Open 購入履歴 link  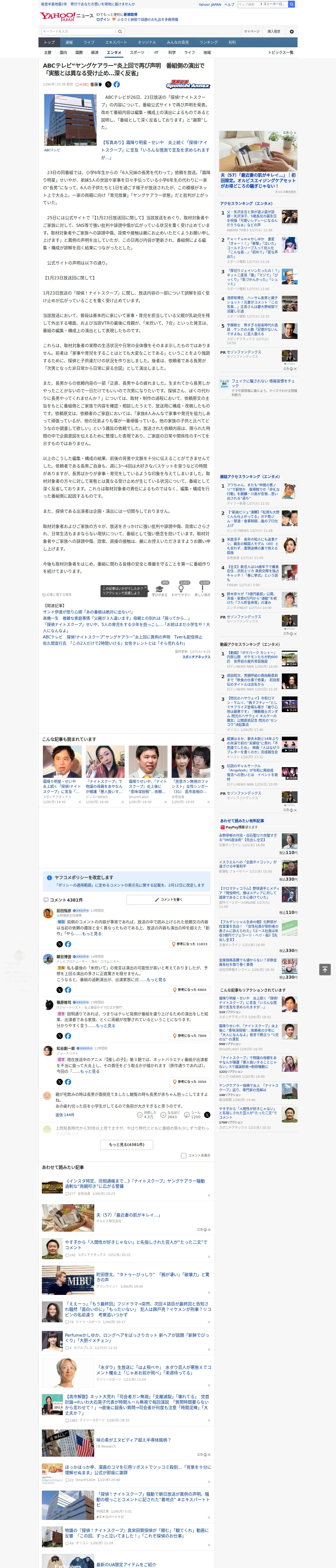point(274,32)
